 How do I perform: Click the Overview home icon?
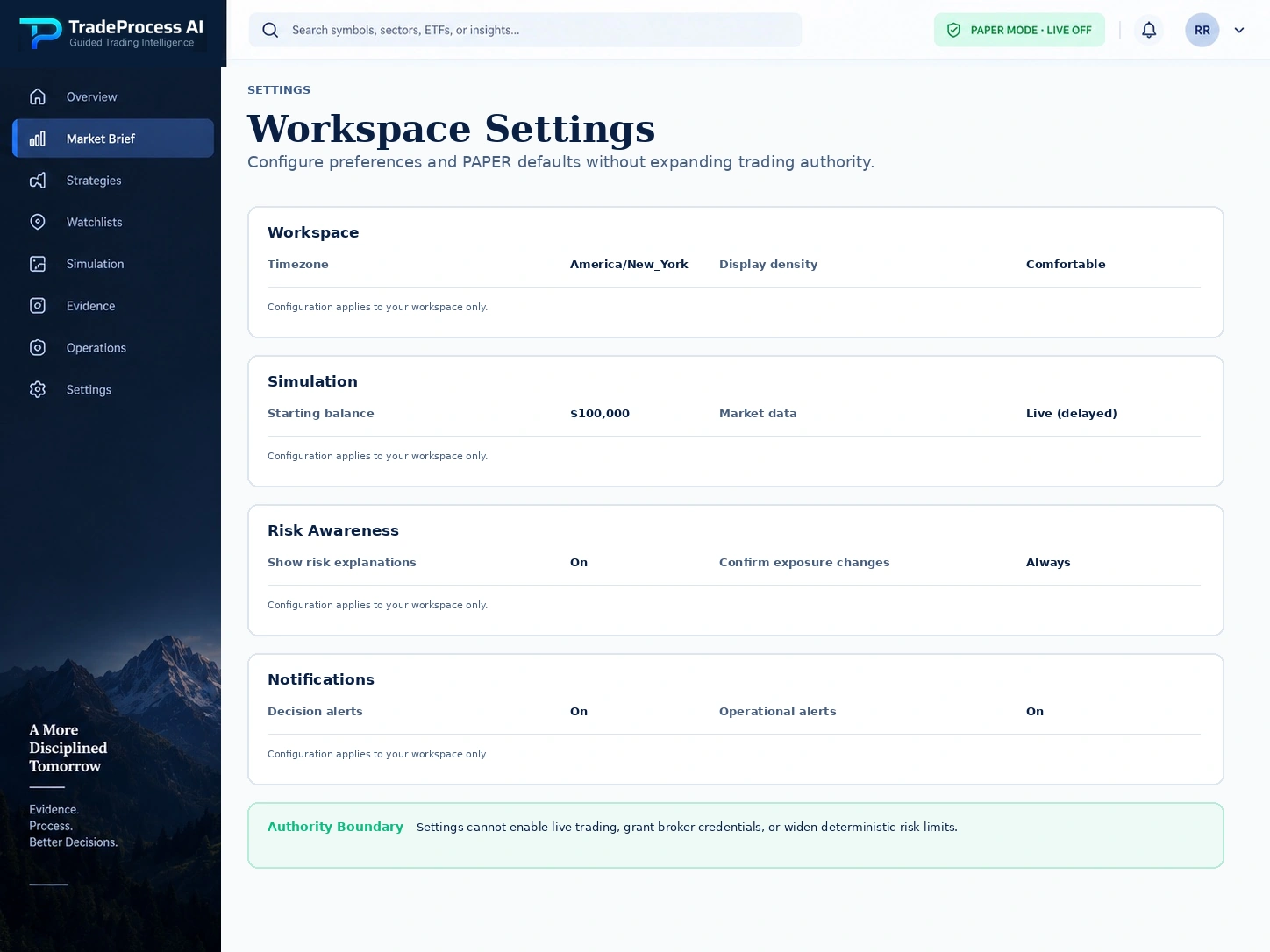[38, 96]
